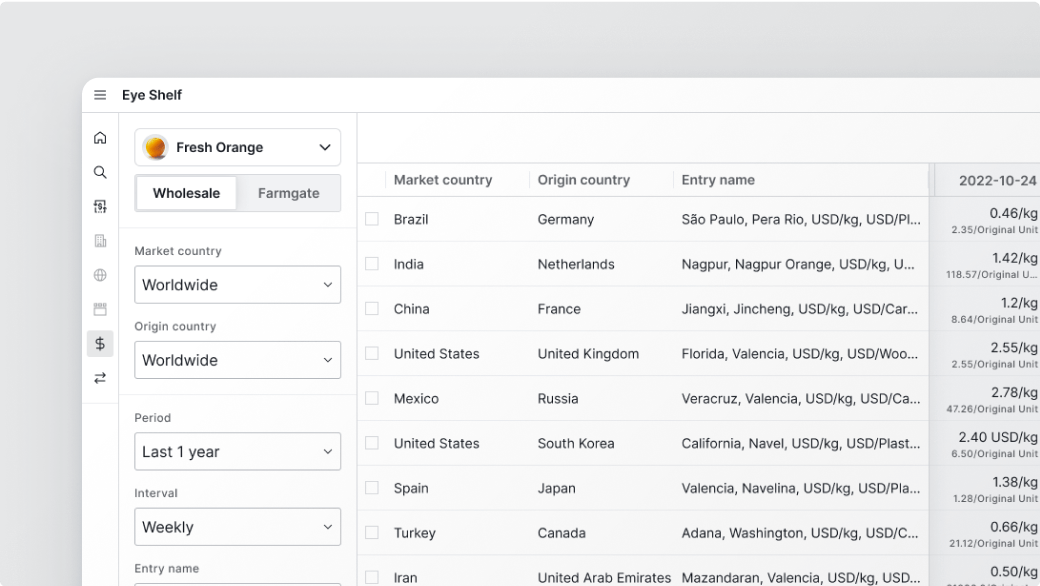Viewport: 1040px width, 586px height.
Task: Open the globe icon in sidebar
Action: pos(100,275)
